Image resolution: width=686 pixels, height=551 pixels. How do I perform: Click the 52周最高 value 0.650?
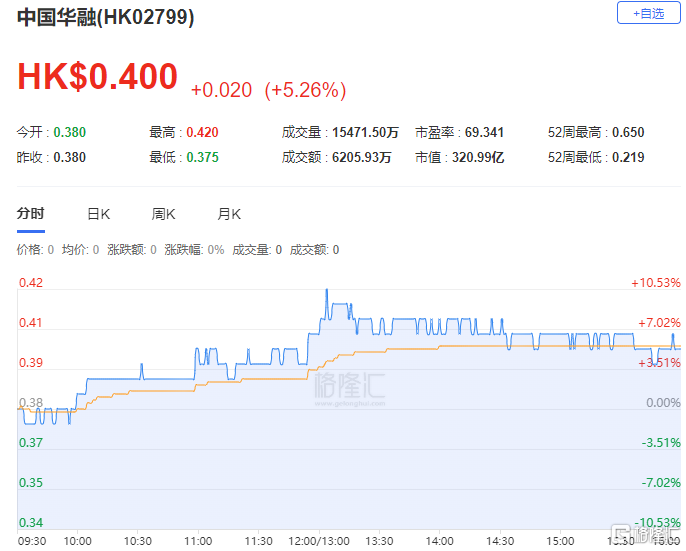(628, 132)
